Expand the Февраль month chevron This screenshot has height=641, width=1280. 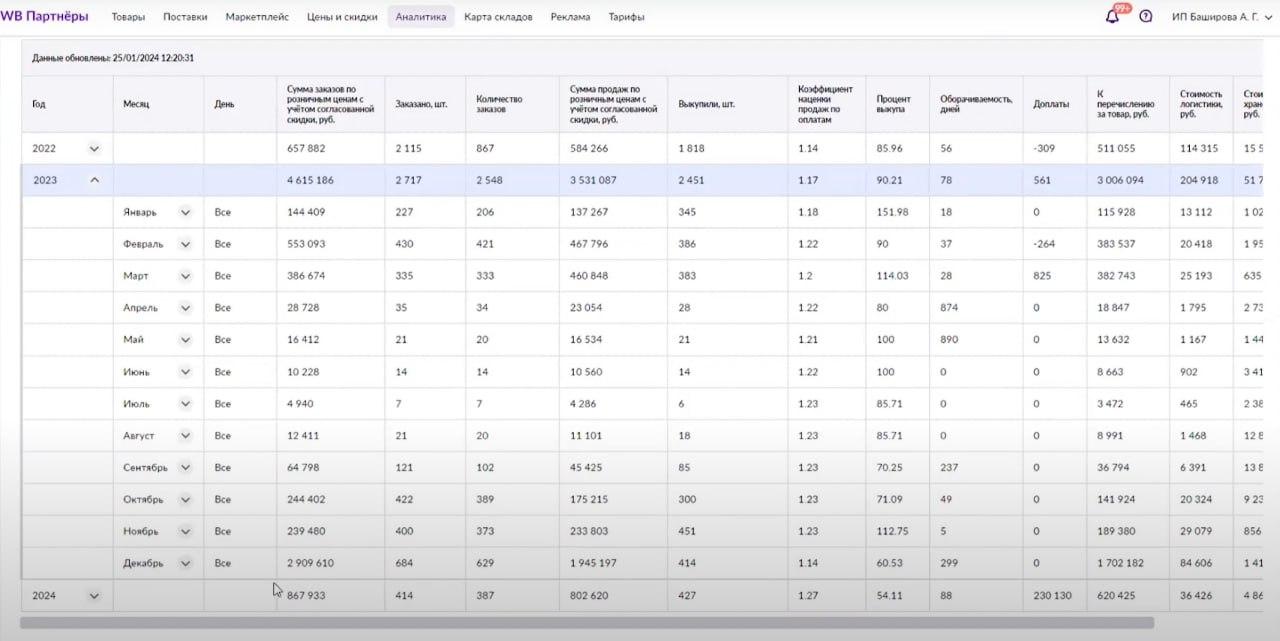click(185, 244)
